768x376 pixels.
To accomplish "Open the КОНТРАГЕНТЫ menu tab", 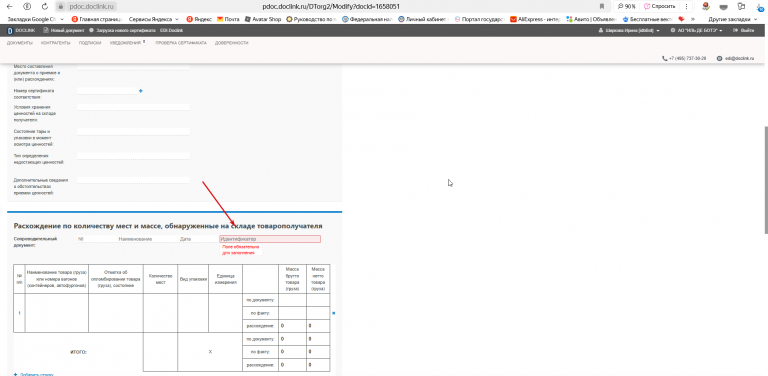I will pos(56,43).
